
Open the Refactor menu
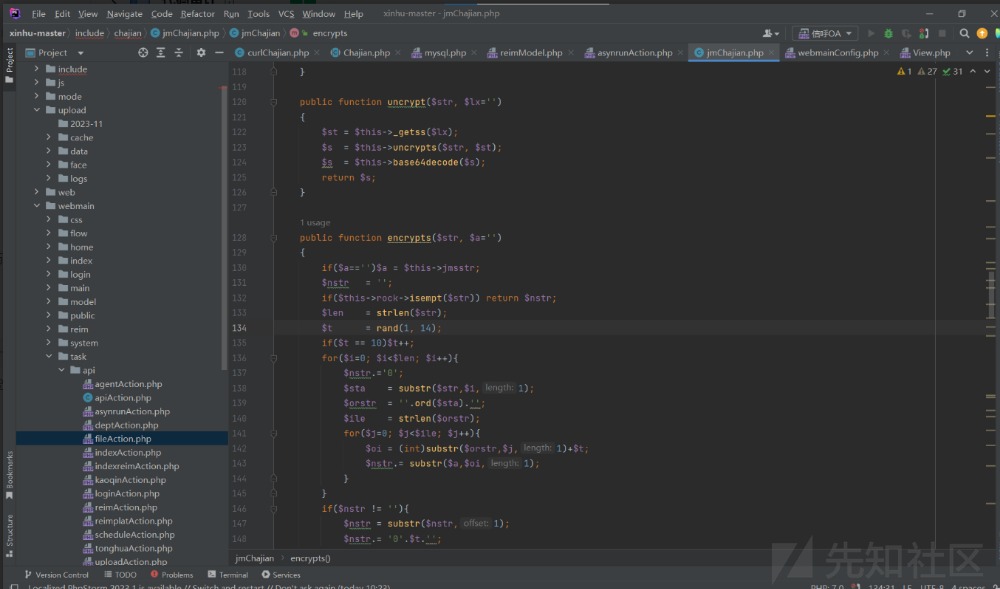coord(197,14)
